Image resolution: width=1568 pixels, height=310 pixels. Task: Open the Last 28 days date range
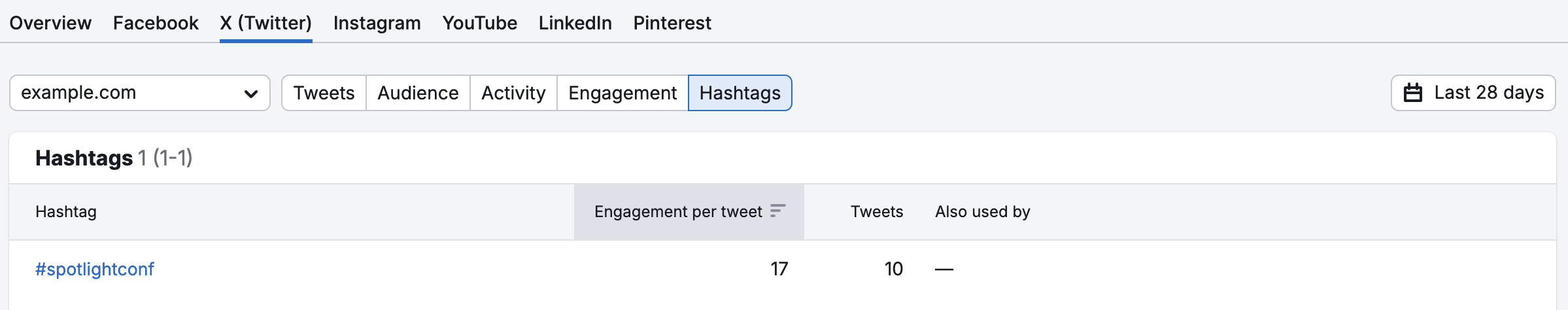point(1473,93)
